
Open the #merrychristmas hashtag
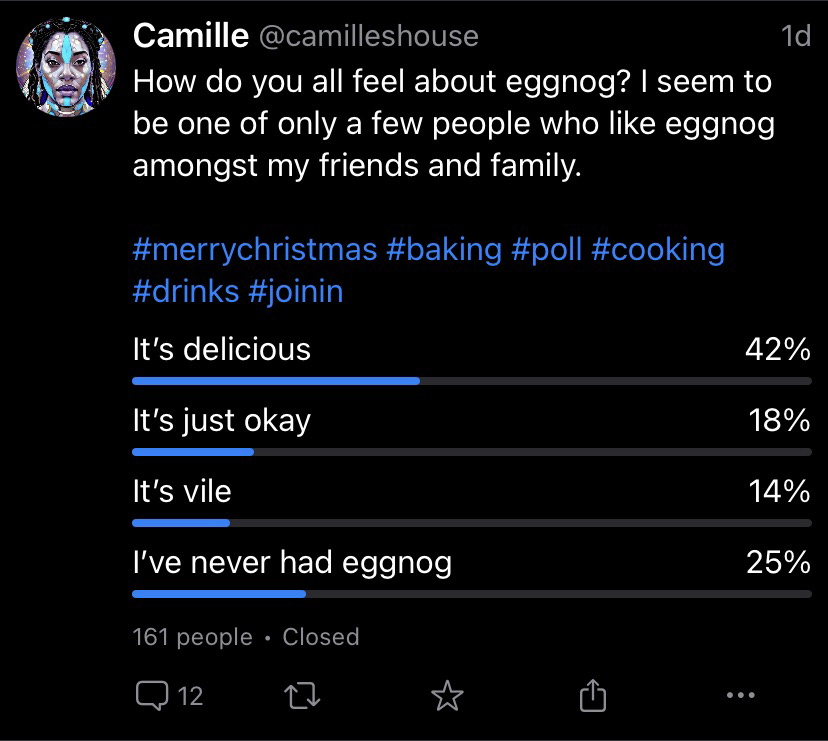pos(255,249)
